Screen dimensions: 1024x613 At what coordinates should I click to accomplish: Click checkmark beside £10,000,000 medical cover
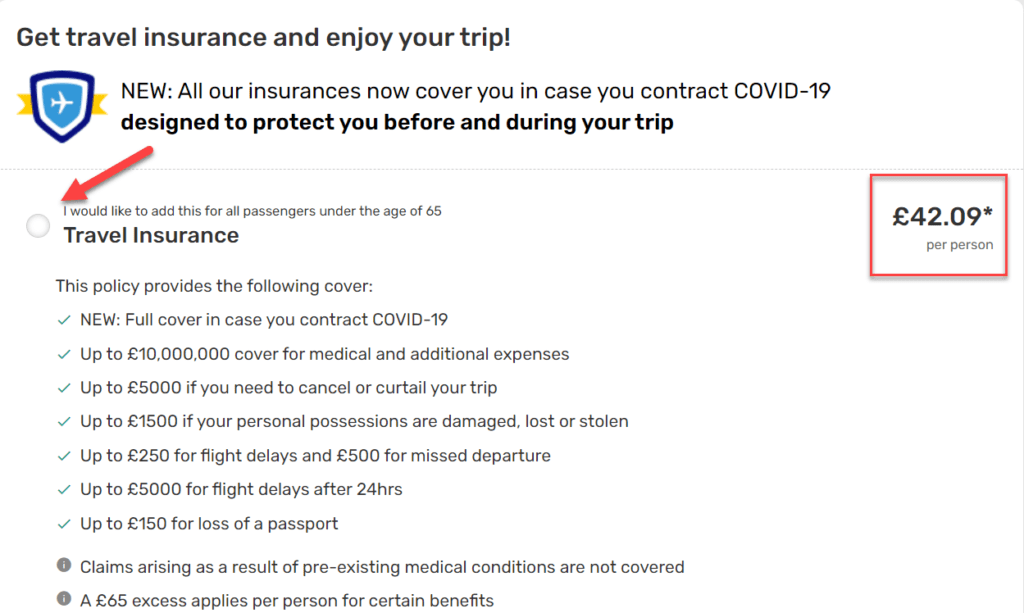coord(64,354)
